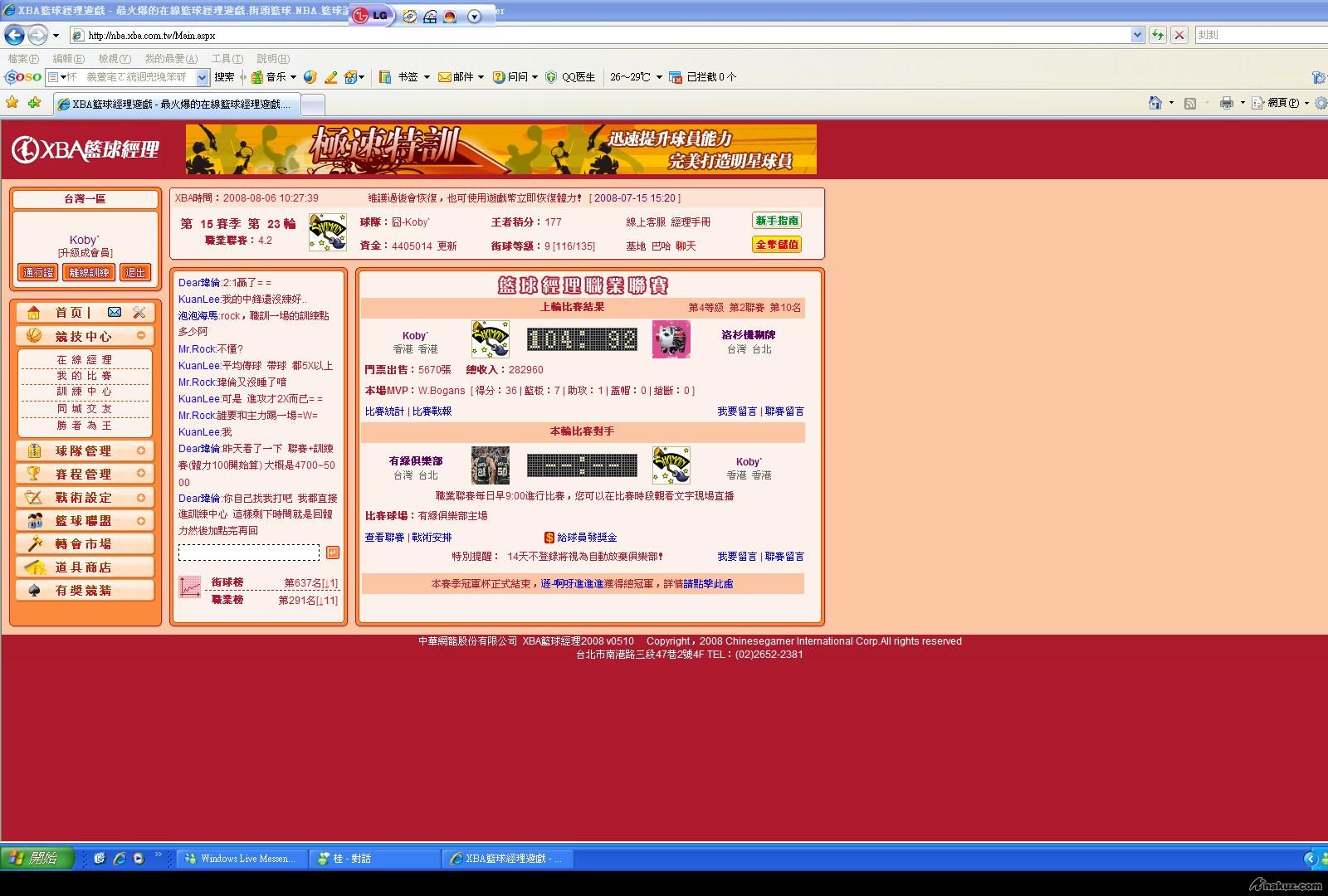Expand the 籃球聯盟 menu section
1328x896 pixels.
click(141, 520)
